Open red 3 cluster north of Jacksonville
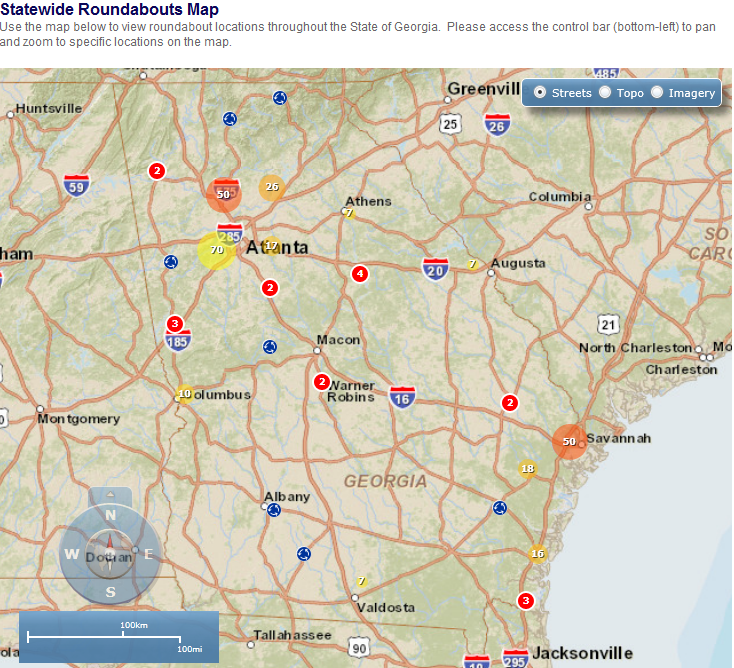 tap(526, 601)
